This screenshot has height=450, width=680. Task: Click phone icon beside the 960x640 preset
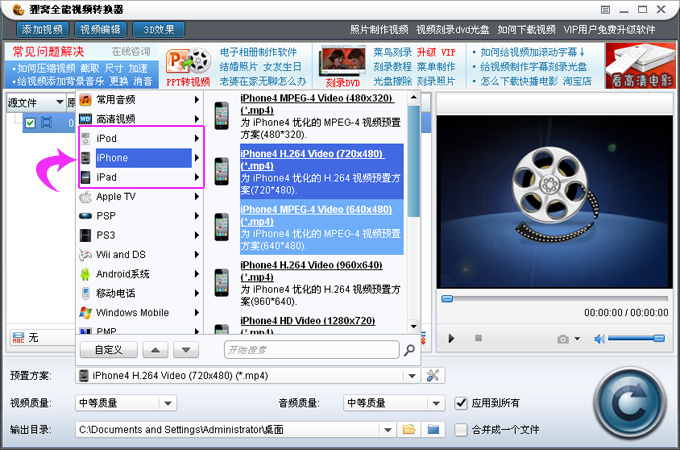[222, 283]
